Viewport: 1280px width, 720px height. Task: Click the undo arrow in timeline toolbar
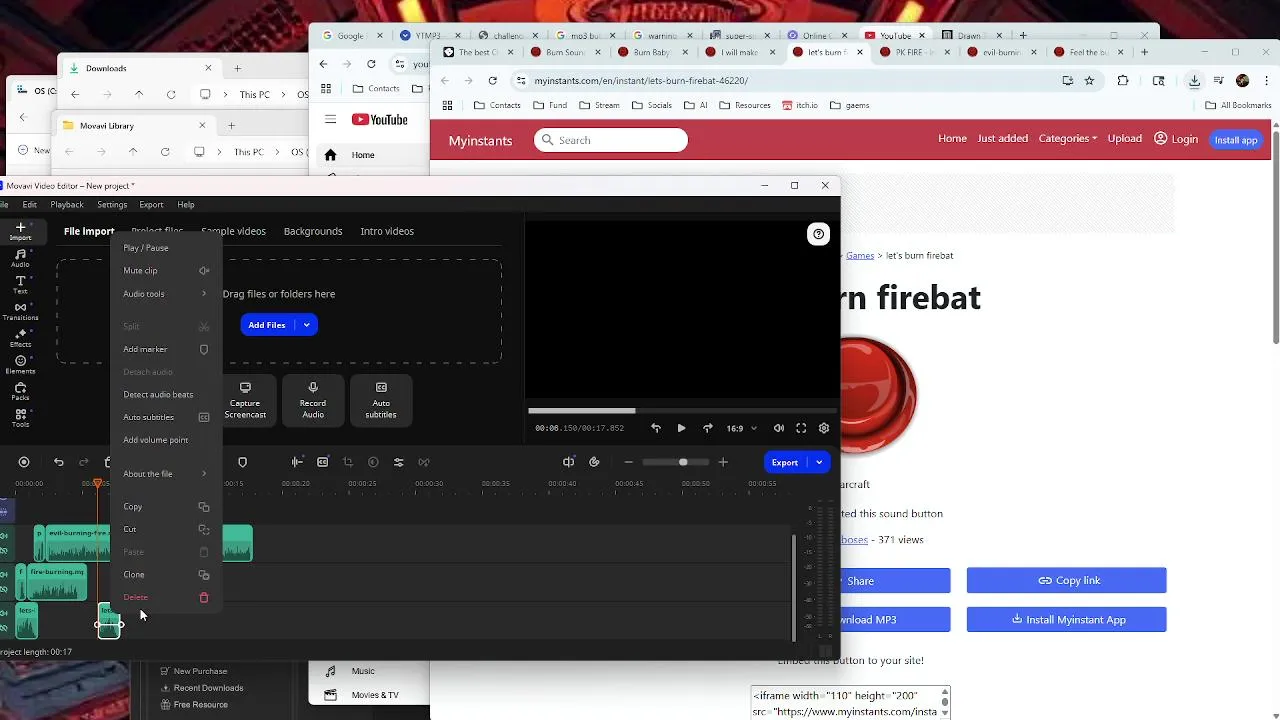[x=59, y=462]
